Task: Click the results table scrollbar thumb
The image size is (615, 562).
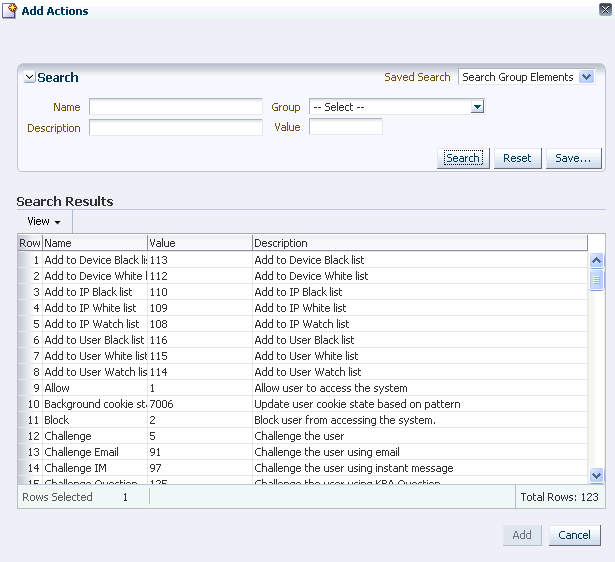Action: (597, 280)
